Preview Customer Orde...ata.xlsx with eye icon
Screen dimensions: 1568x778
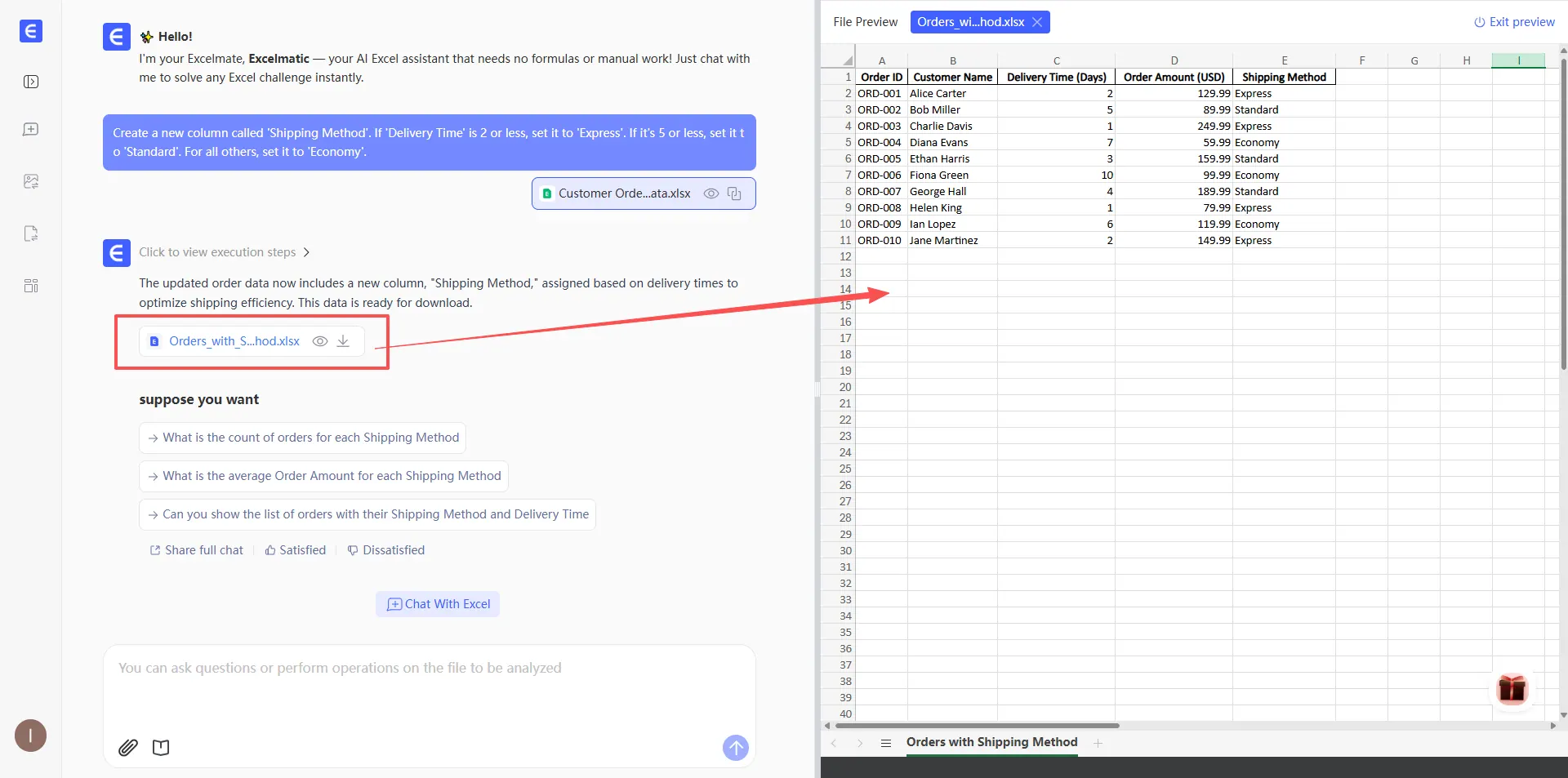[x=711, y=193]
